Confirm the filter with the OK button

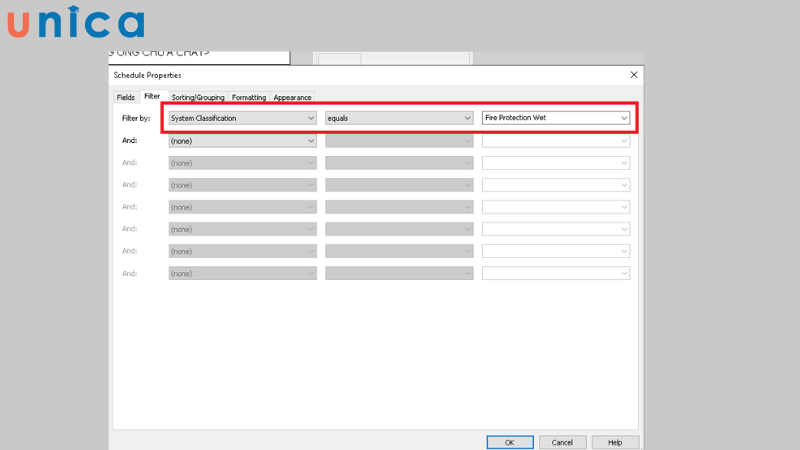509,442
